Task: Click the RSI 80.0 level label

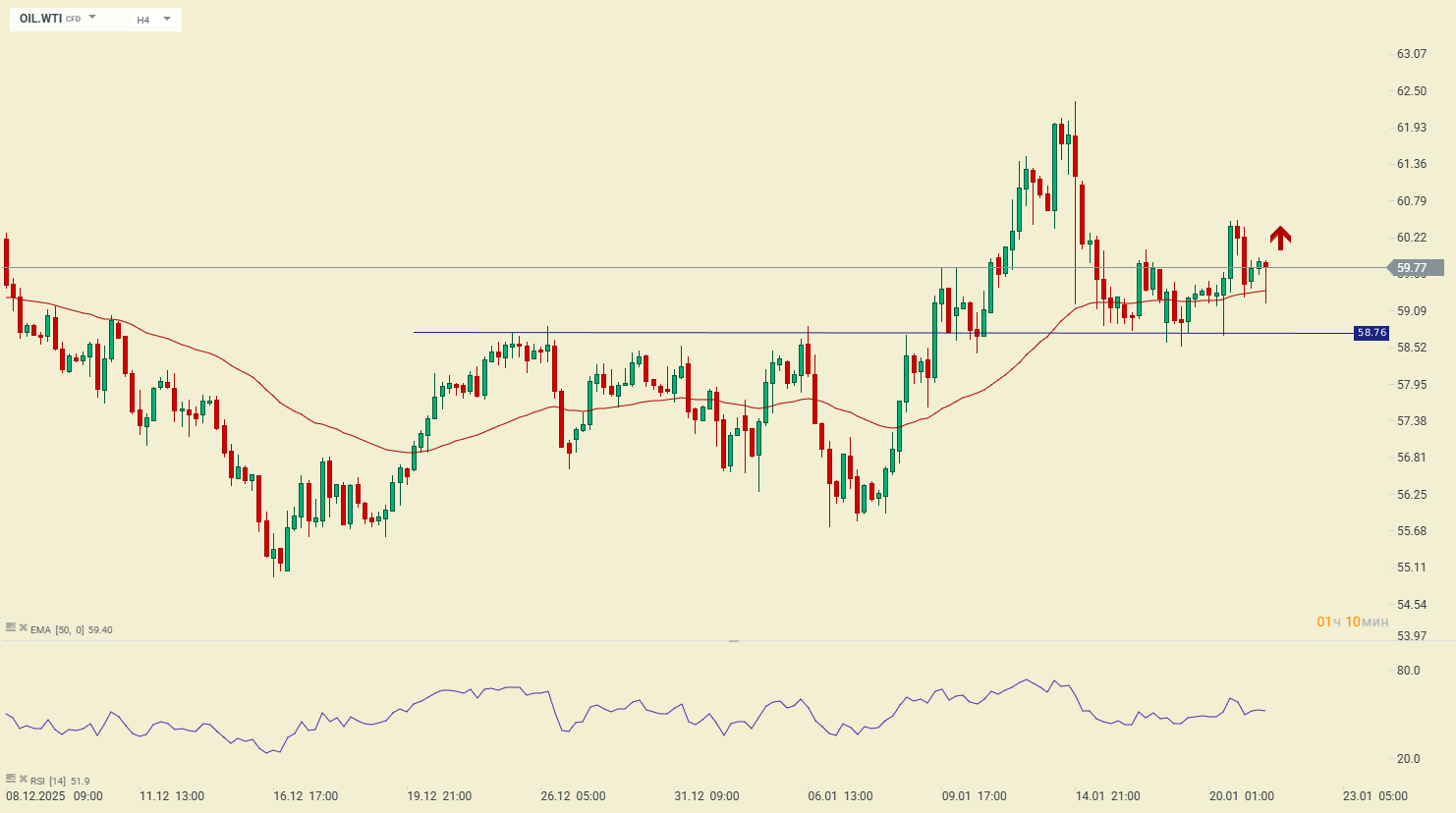Action: point(1409,671)
